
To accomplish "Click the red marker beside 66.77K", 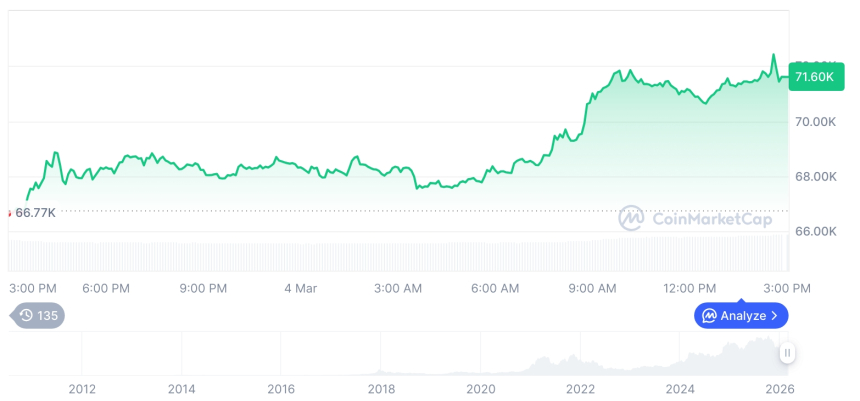I will point(9,212).
